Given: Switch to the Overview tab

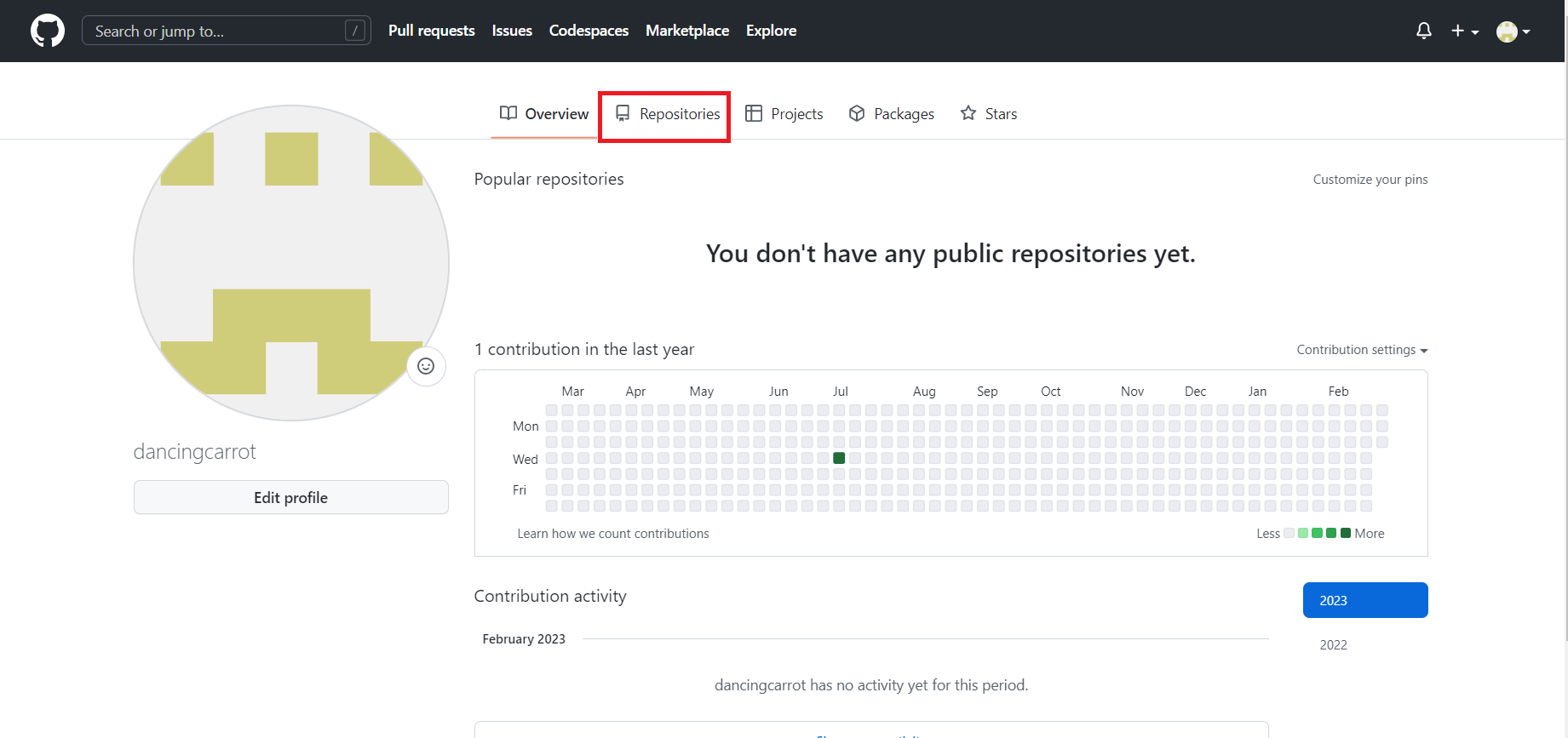Looking at the screenshot, I should [x=543, y=114].
